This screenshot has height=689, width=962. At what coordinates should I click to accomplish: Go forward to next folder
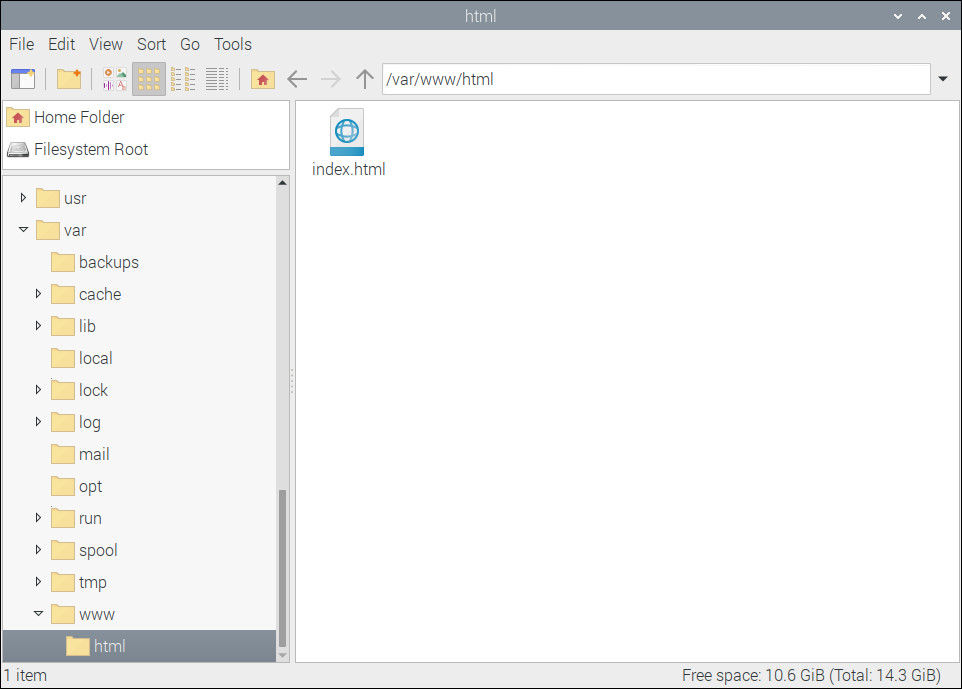(x=331, y=79)
